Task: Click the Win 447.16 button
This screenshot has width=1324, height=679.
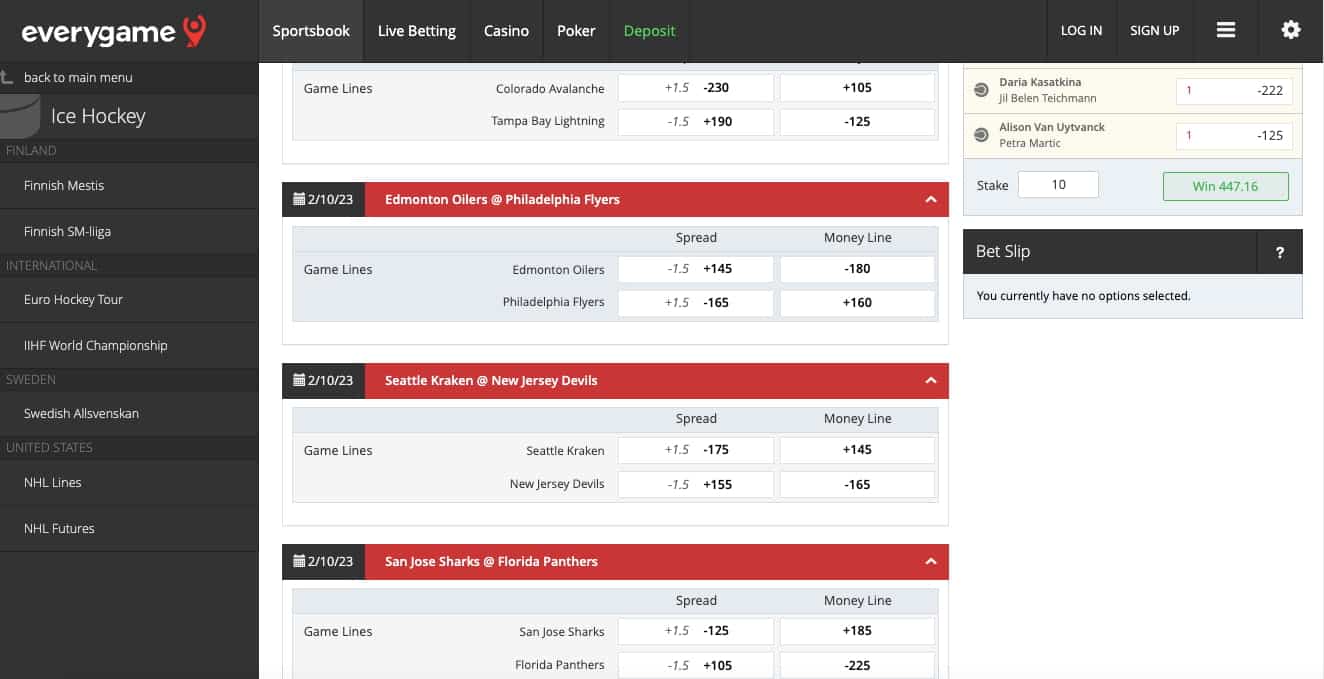Action: 1225,186
